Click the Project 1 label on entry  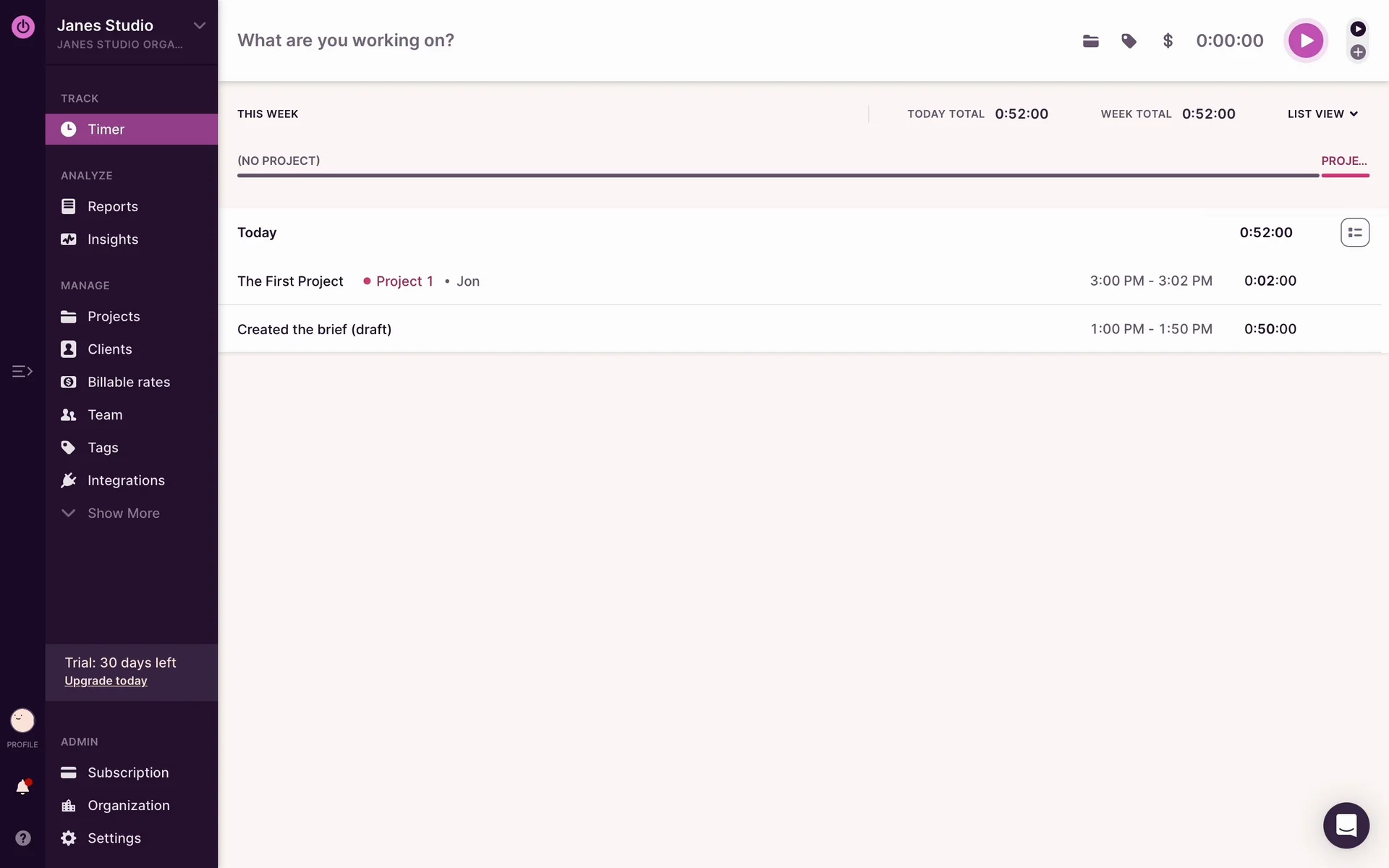coord(404,281)
